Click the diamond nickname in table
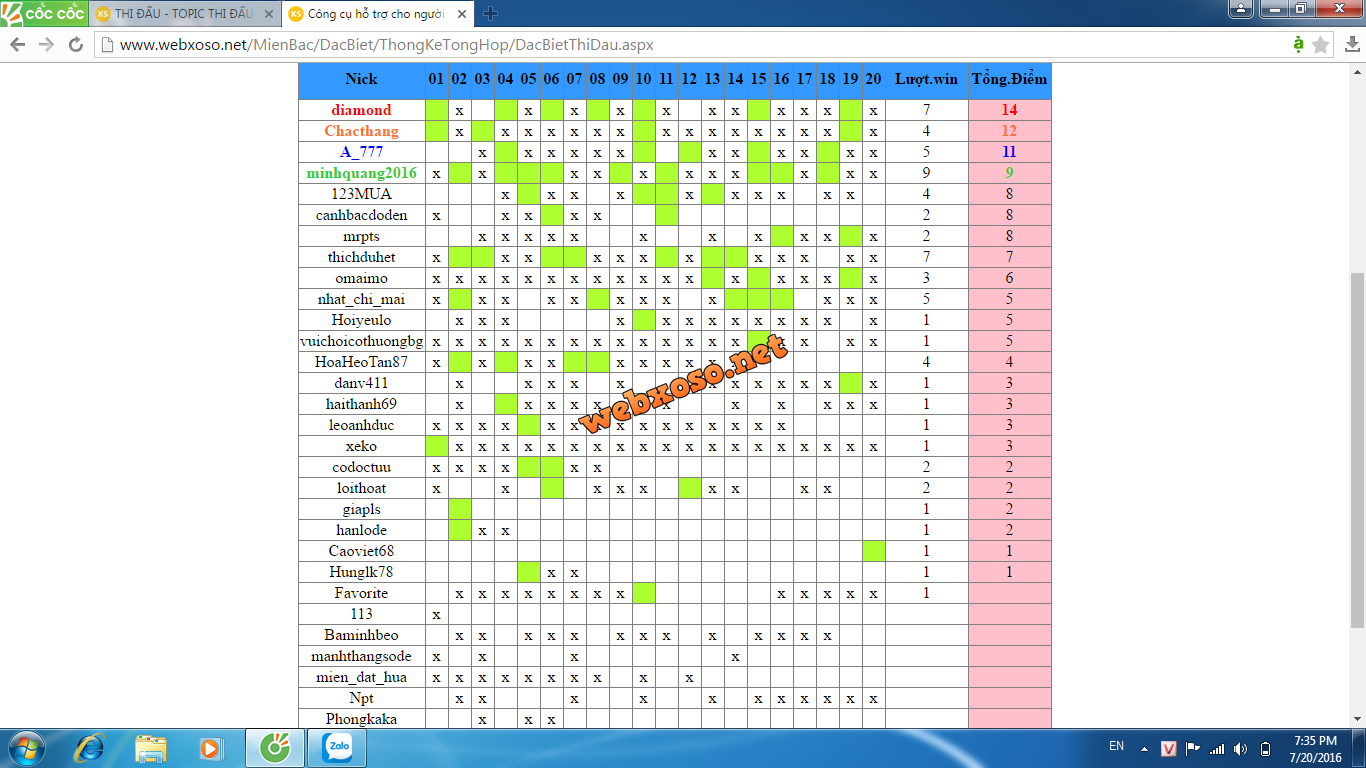This screenshot has width=1366, height=768. tap(361, 110)
